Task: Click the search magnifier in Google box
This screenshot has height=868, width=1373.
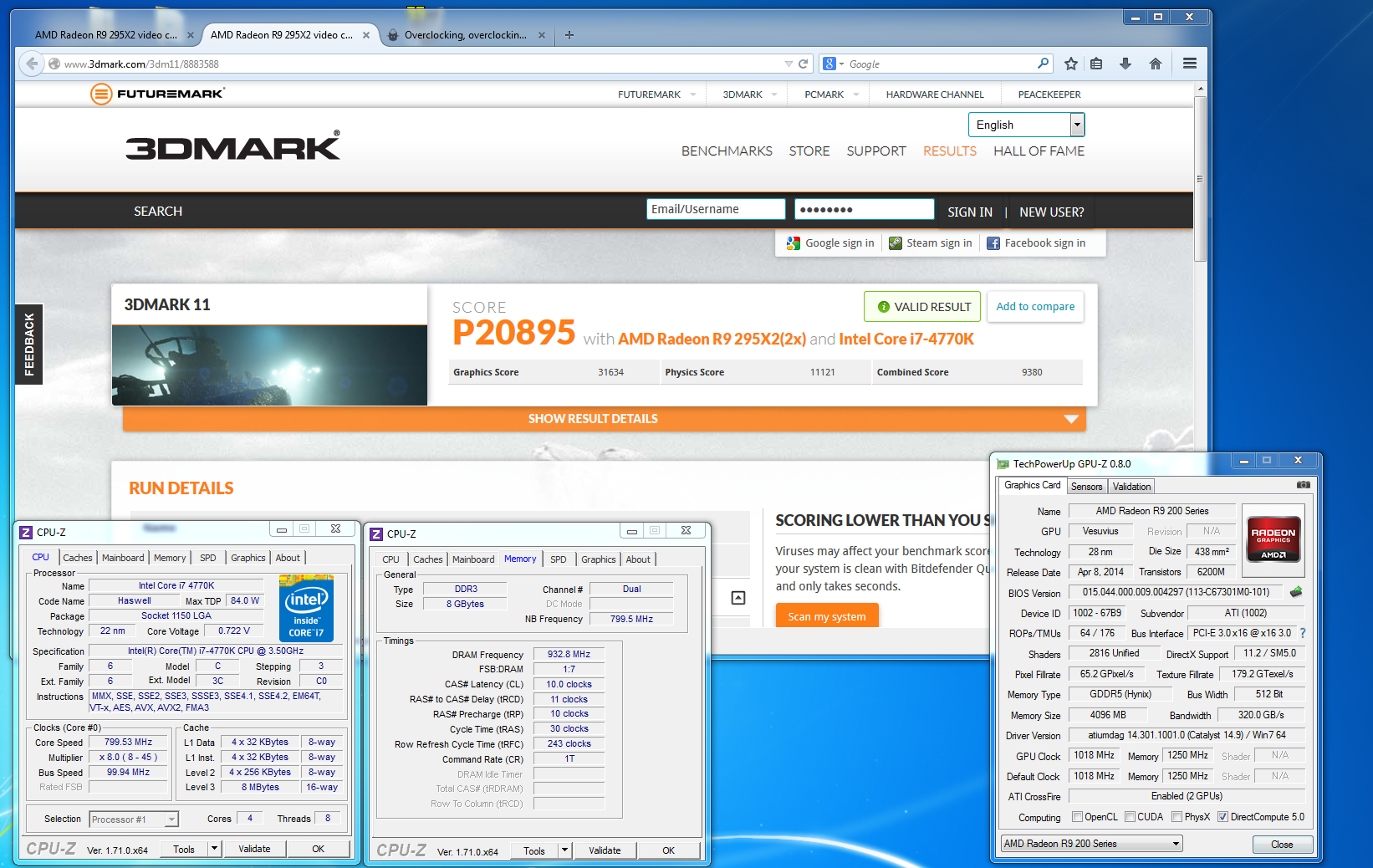Action: coord(1043,64)
